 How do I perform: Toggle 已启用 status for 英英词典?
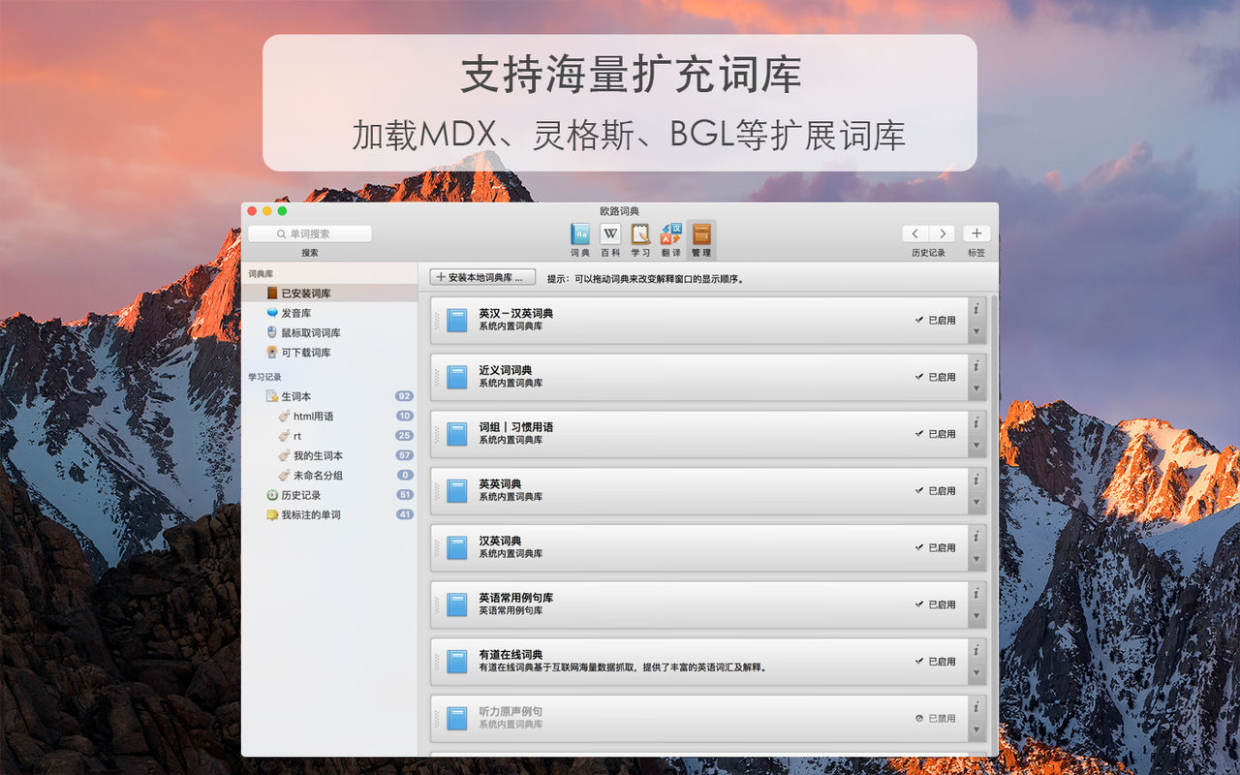coord(935,491)
